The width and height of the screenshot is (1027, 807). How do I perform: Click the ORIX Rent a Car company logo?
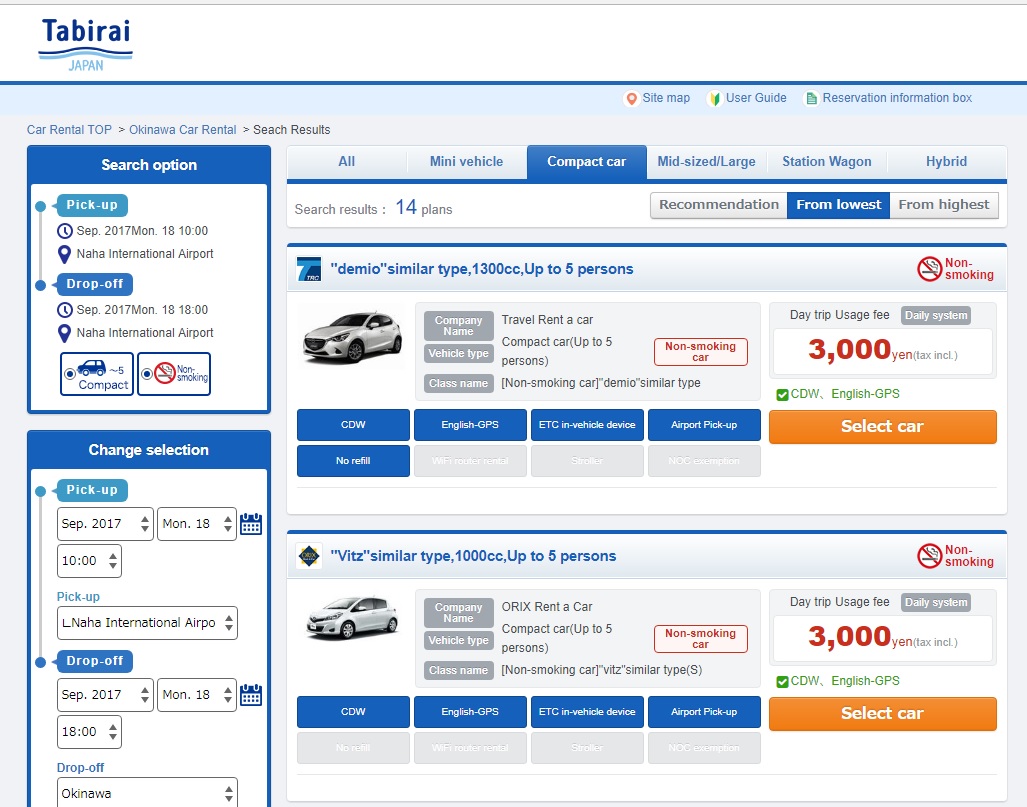coord(309,556)
